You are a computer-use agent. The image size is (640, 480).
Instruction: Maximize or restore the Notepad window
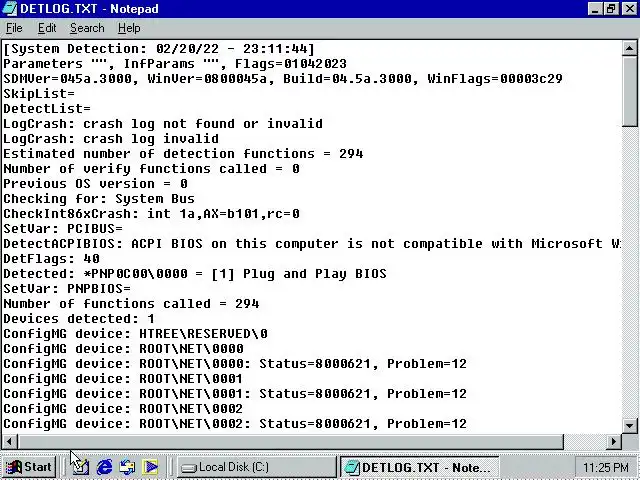click(x=611, y=9)
